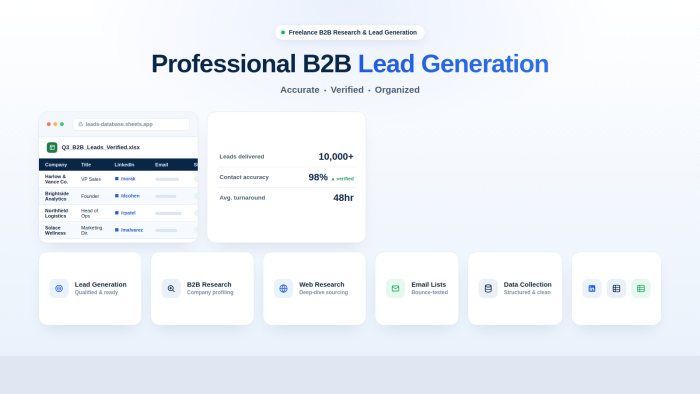
Task: Click the lock icon in address bar
Action: (81, 124)
